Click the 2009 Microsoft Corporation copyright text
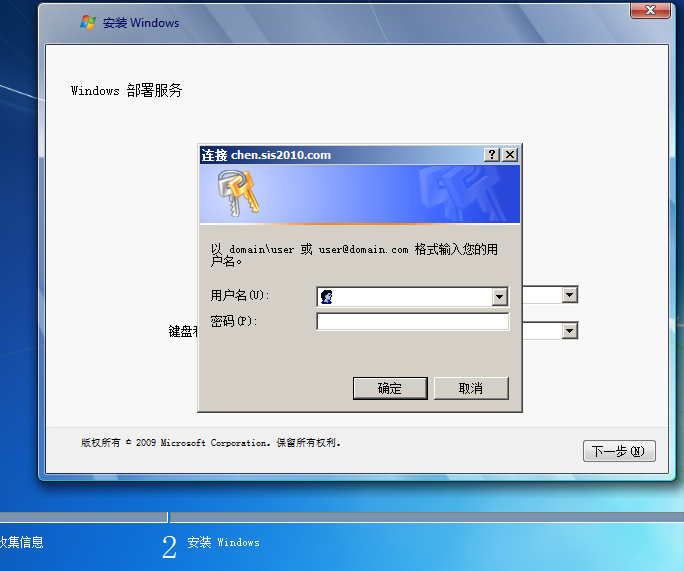The height and width of the screenshot is (571, 684). (210, 443)
